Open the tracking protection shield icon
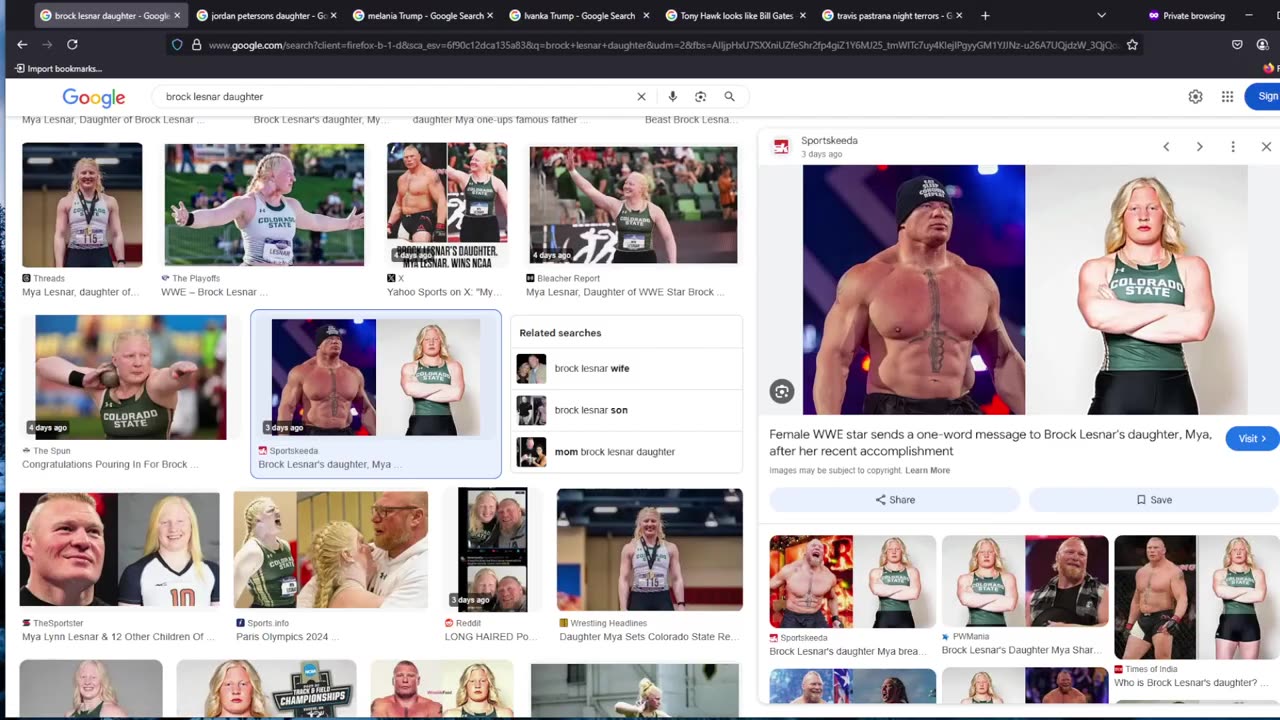Screen dimensions: 1280x720 (x=177, y=44)
